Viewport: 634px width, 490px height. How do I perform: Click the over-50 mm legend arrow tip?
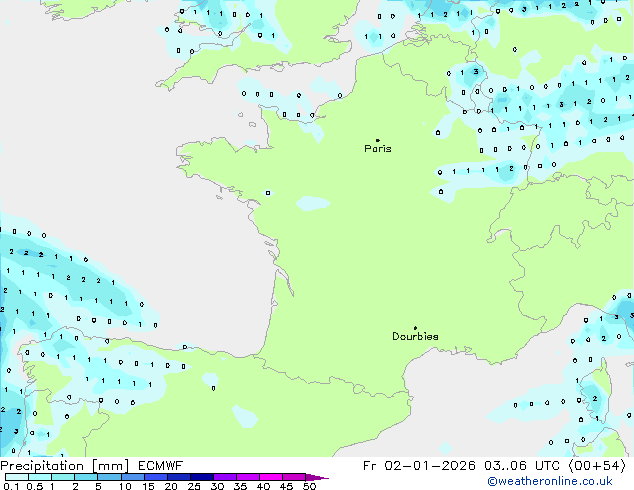(317, 477)
